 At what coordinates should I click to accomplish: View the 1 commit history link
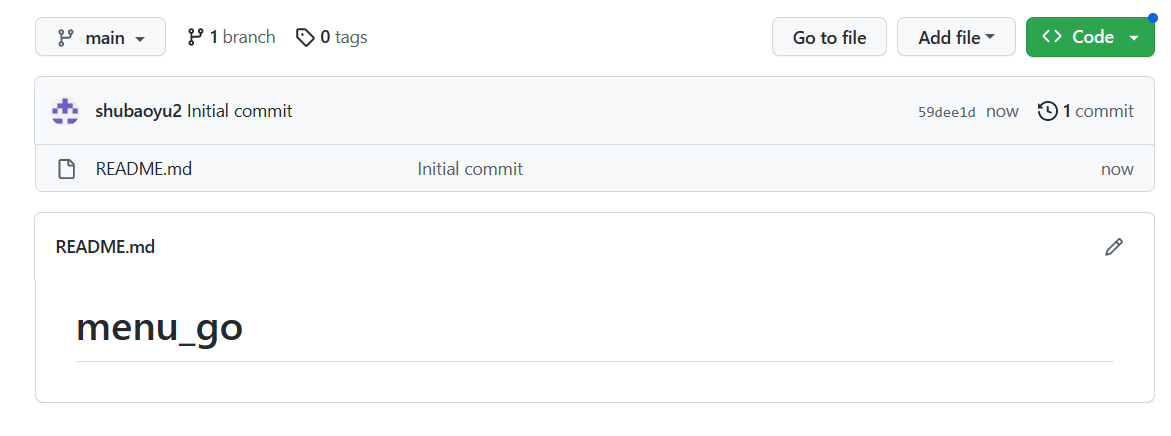click(x=1097, y=111)
